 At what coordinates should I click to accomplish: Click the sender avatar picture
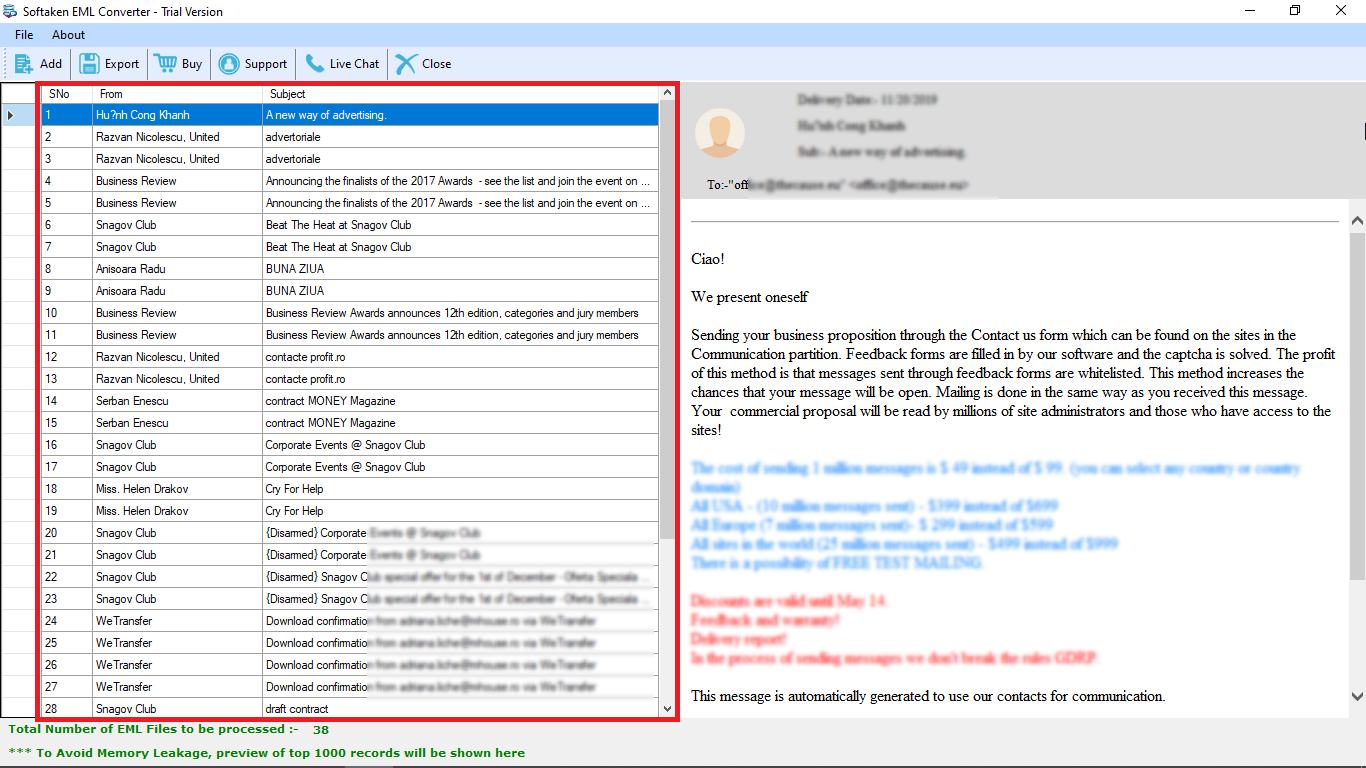click(721, 134)
